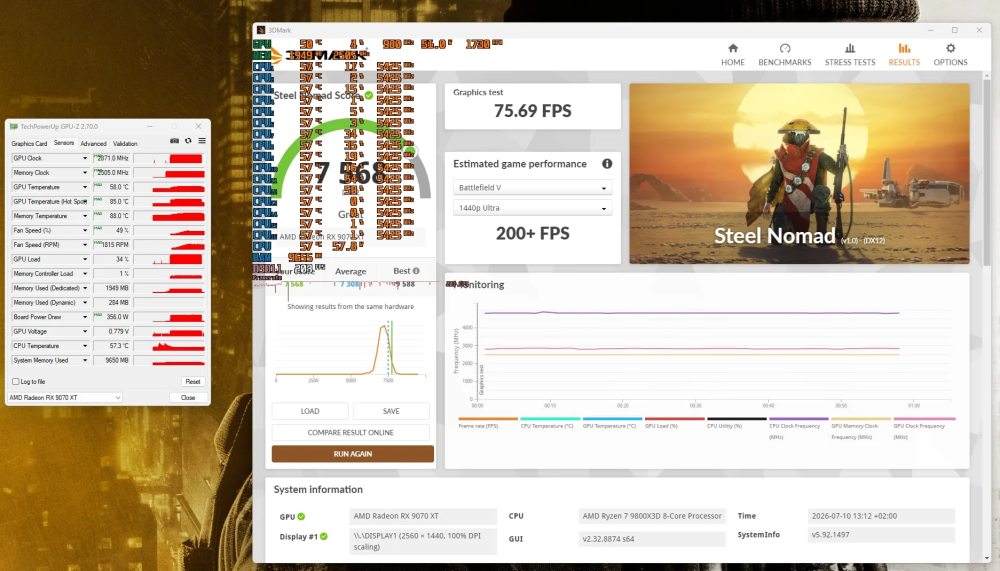Open the AMD Radeon RX 9070 XT selector
This screenshot has height=571, width=1000.
pyautogui.click(x=64, y=397)
